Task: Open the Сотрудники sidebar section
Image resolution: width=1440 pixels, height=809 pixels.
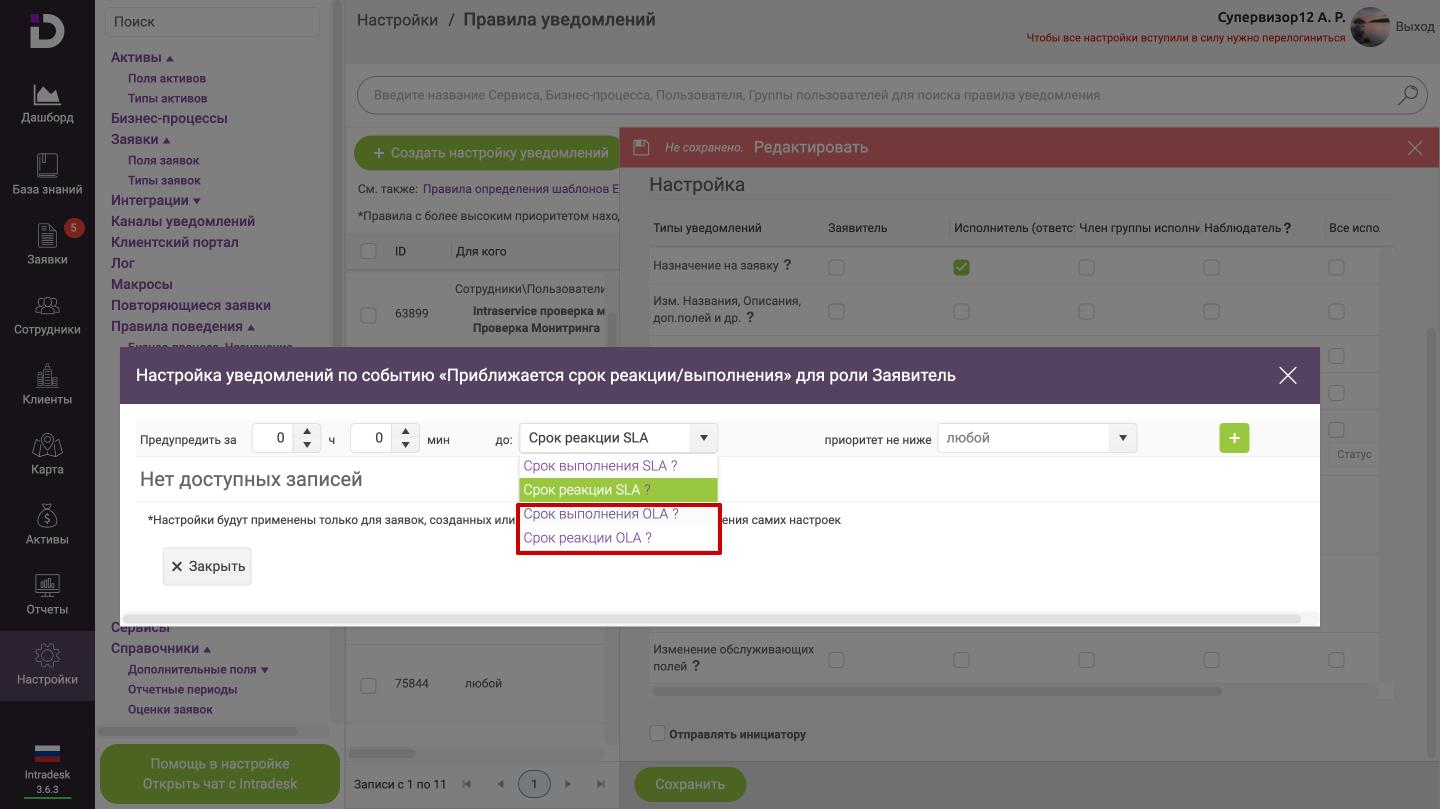Action: 47,314
